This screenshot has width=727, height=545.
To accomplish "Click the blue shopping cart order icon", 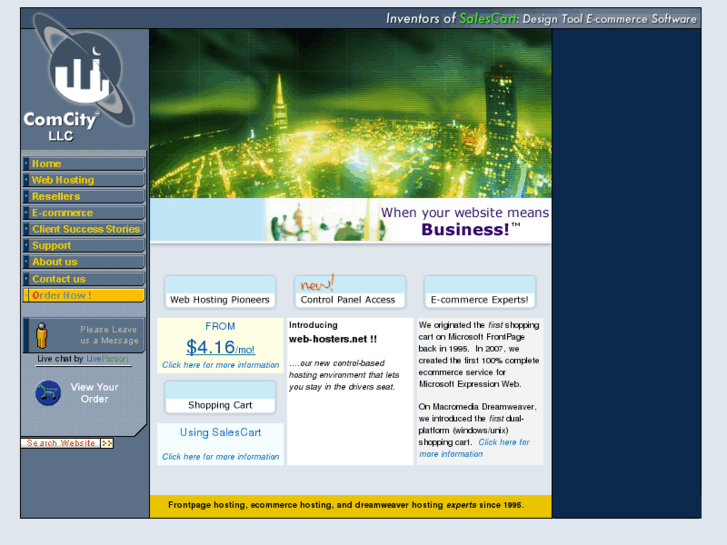I will (48, 393).
